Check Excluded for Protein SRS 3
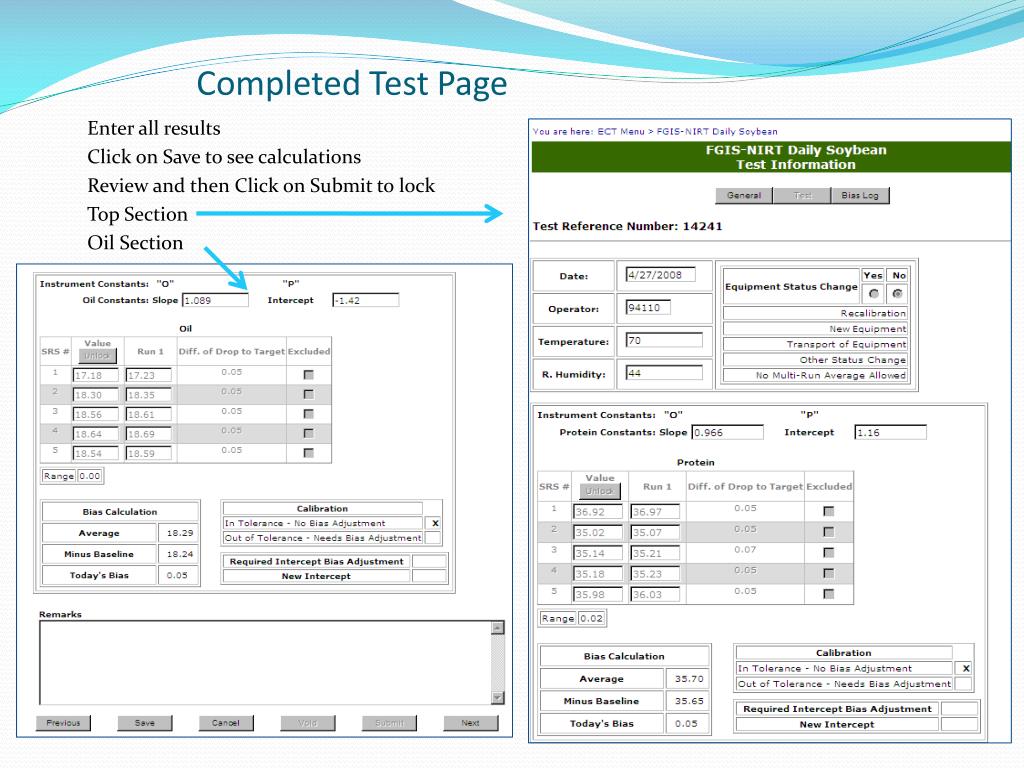This screenshot has width=1024, height=768. tap(829, 553)
